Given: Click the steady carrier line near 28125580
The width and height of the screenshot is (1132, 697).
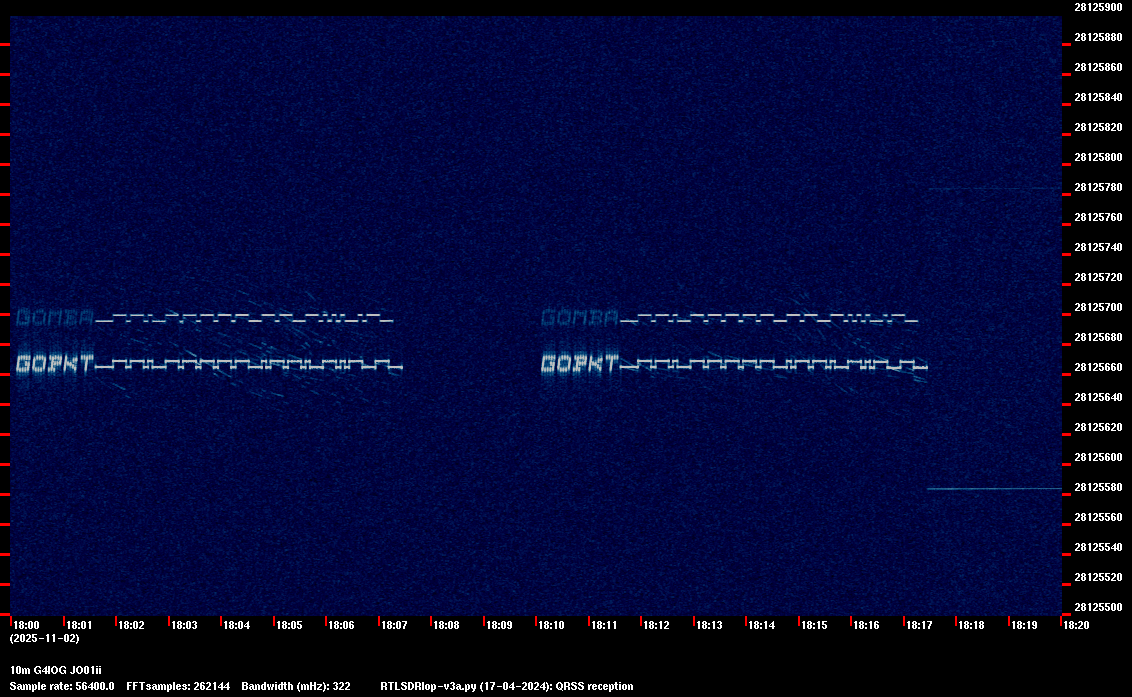Looking at the screenshot, I should (994, 489).
